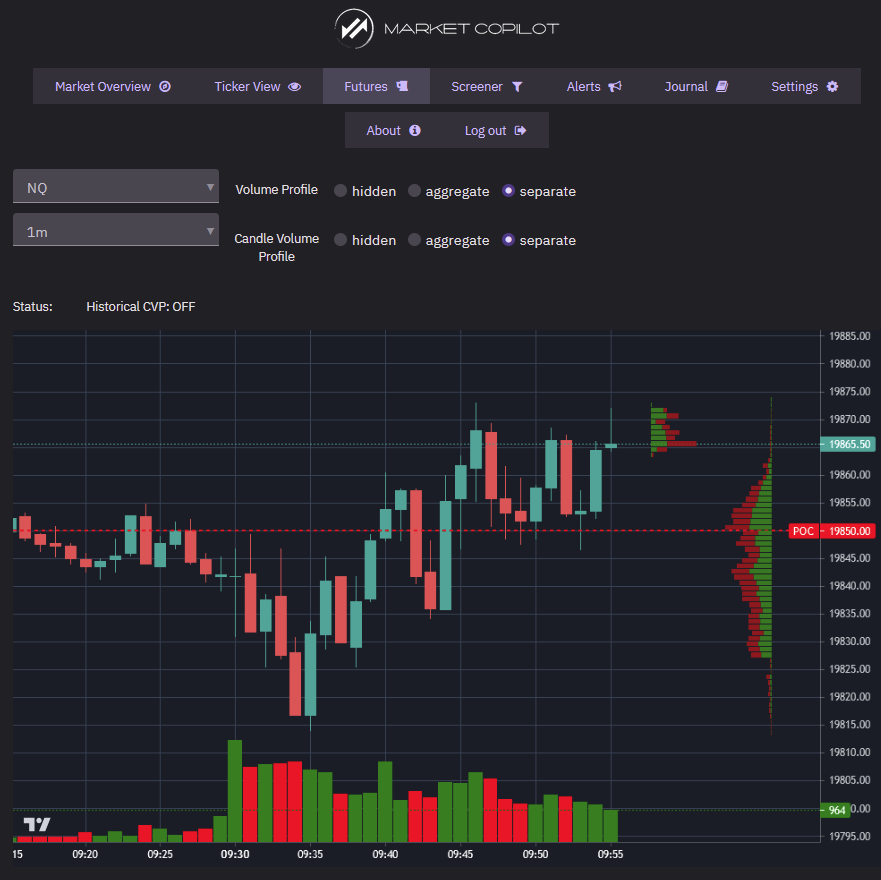881x880 pixels.
Task: Click the megaphone icon beside Alerts
Action: tap(615, 87)
